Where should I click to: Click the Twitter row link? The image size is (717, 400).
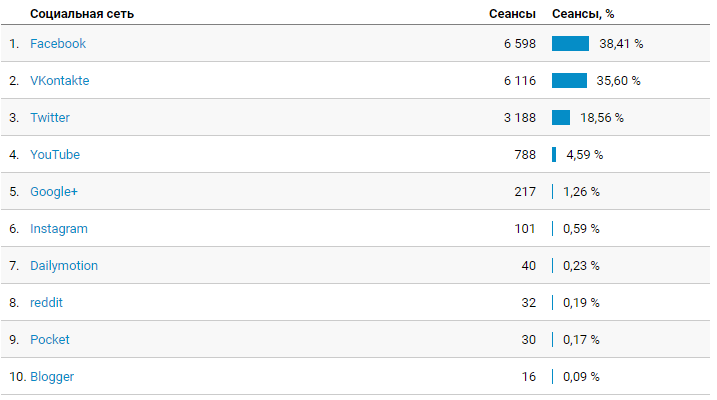(x=50, y=117)
